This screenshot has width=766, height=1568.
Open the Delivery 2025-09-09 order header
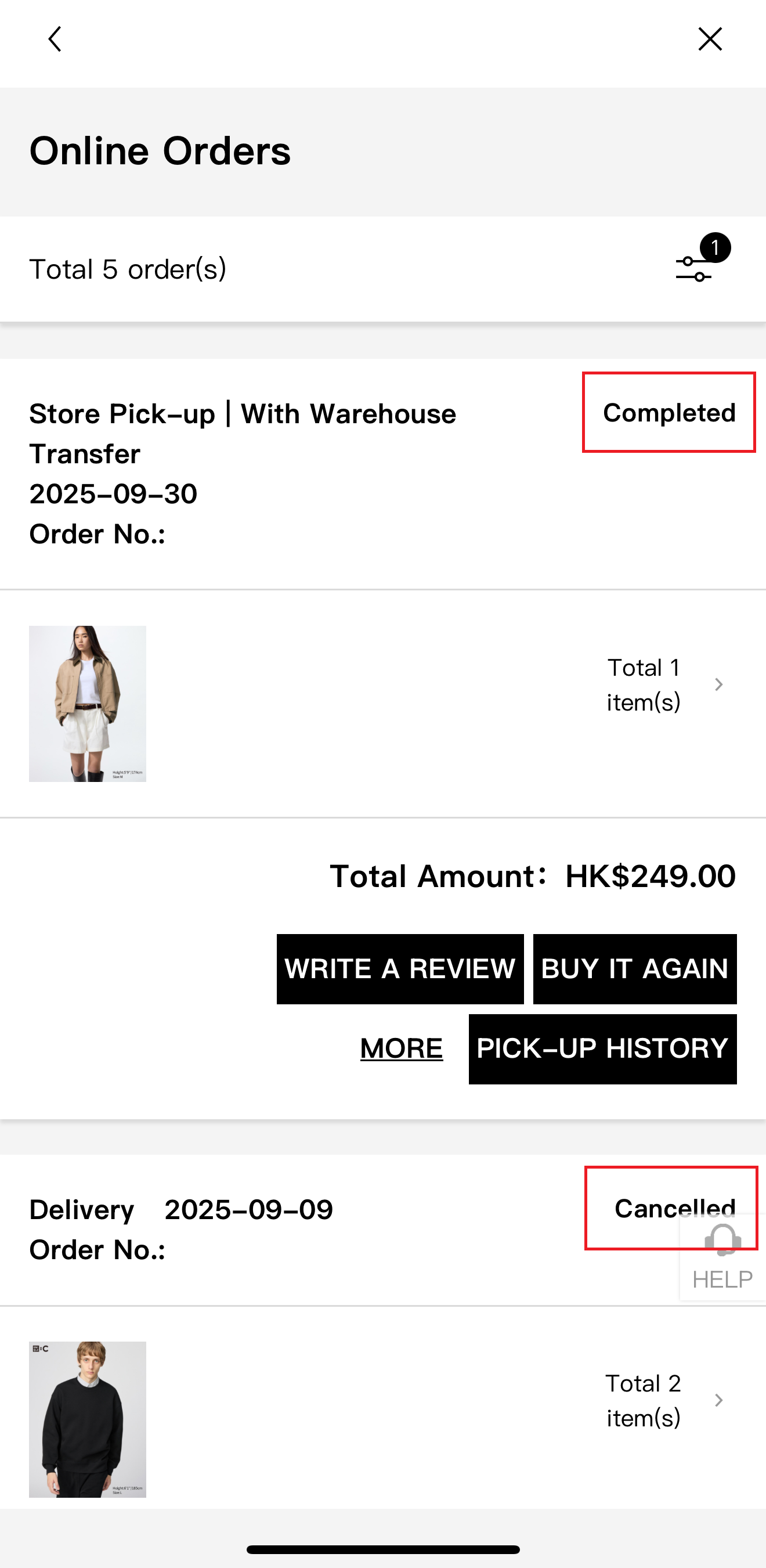(x=181, y=1210)
